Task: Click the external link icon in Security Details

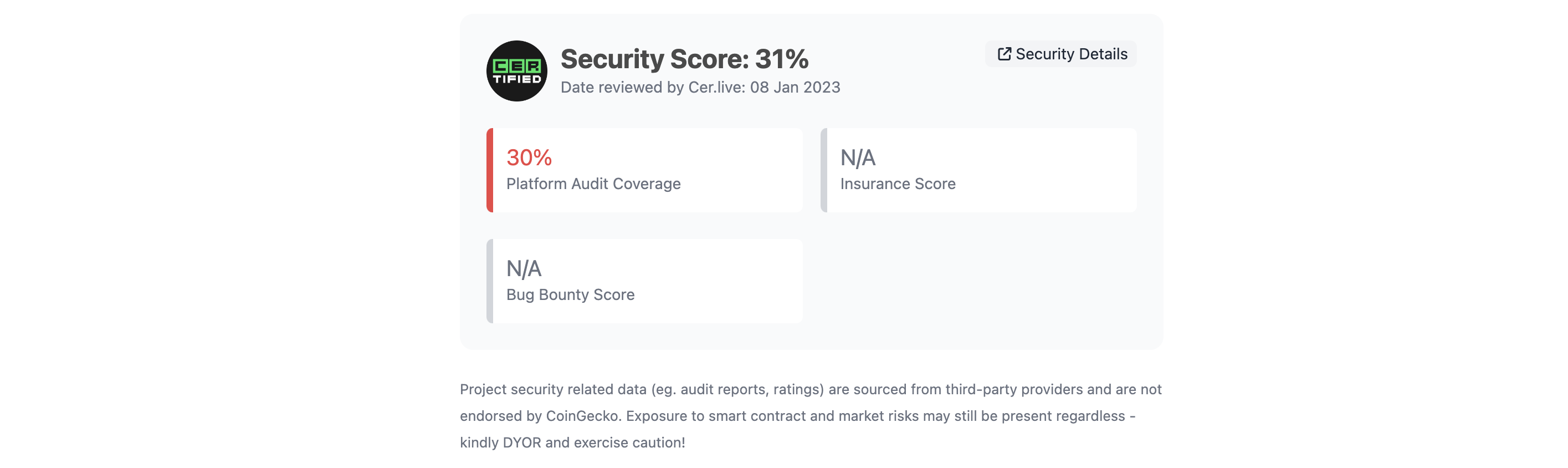Action: [1004, 54]
